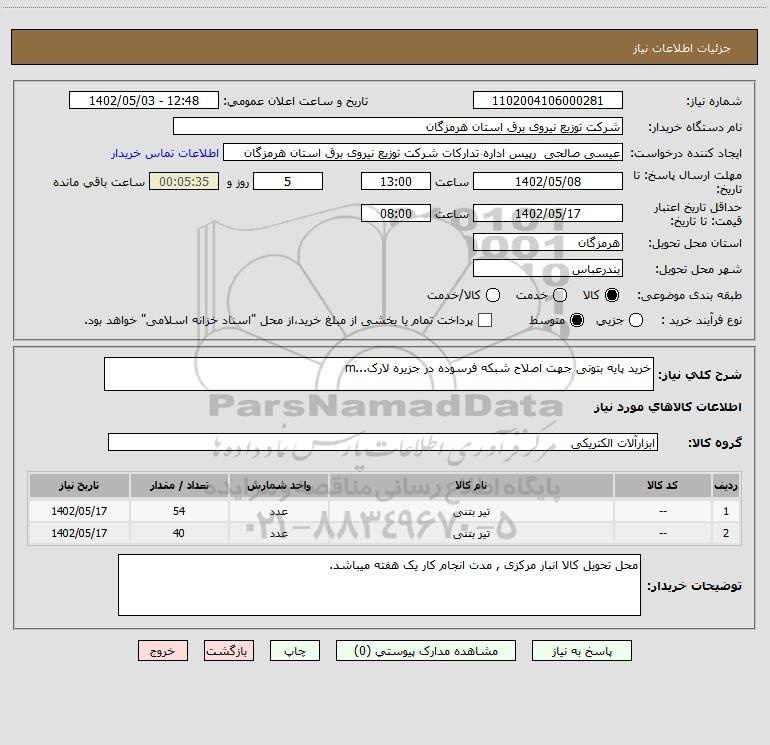The image size is (770, 745).
Task: Click quantity 40 in row 2
Action: pyautogui.click(x=179, y=533)
